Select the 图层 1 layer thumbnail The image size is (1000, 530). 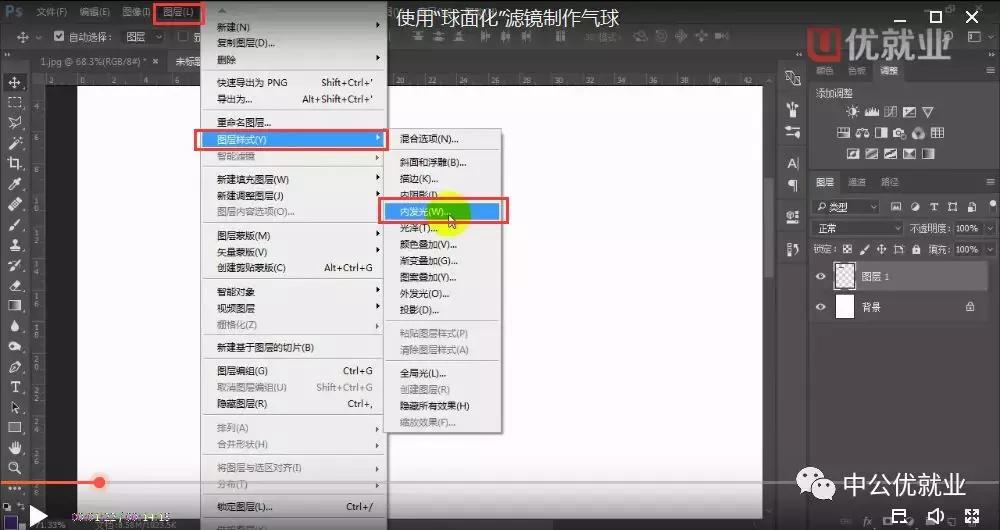(845, 277)
